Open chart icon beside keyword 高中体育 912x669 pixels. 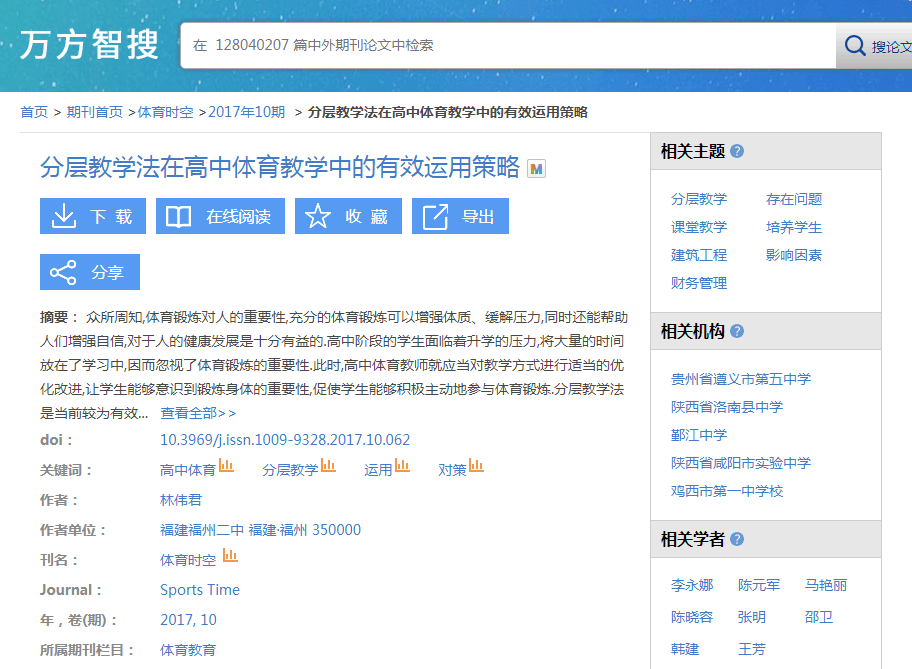tap(227, 466)
